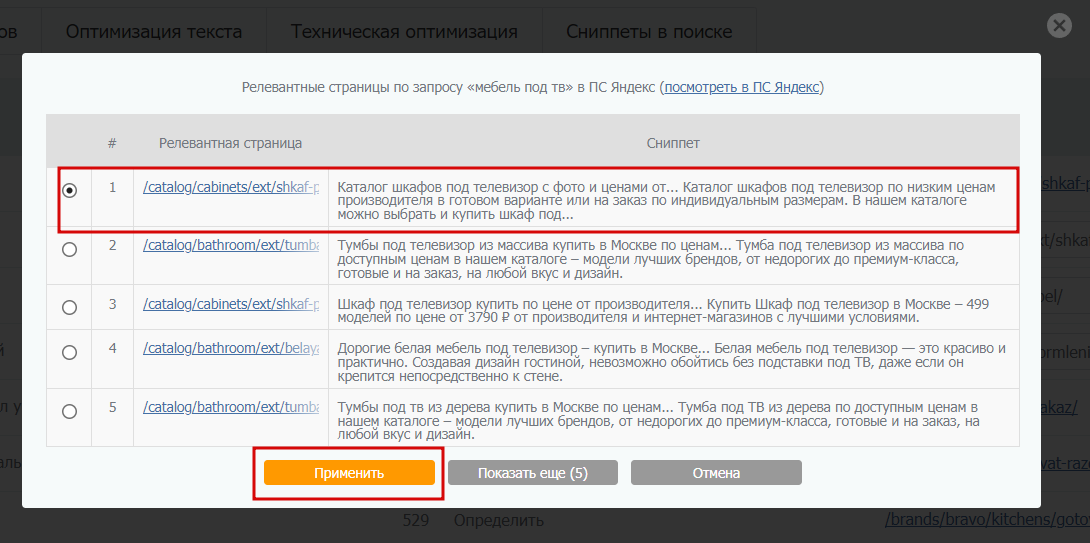
Task: Select radio button for result row 5
Action: (x=69, y=411)
